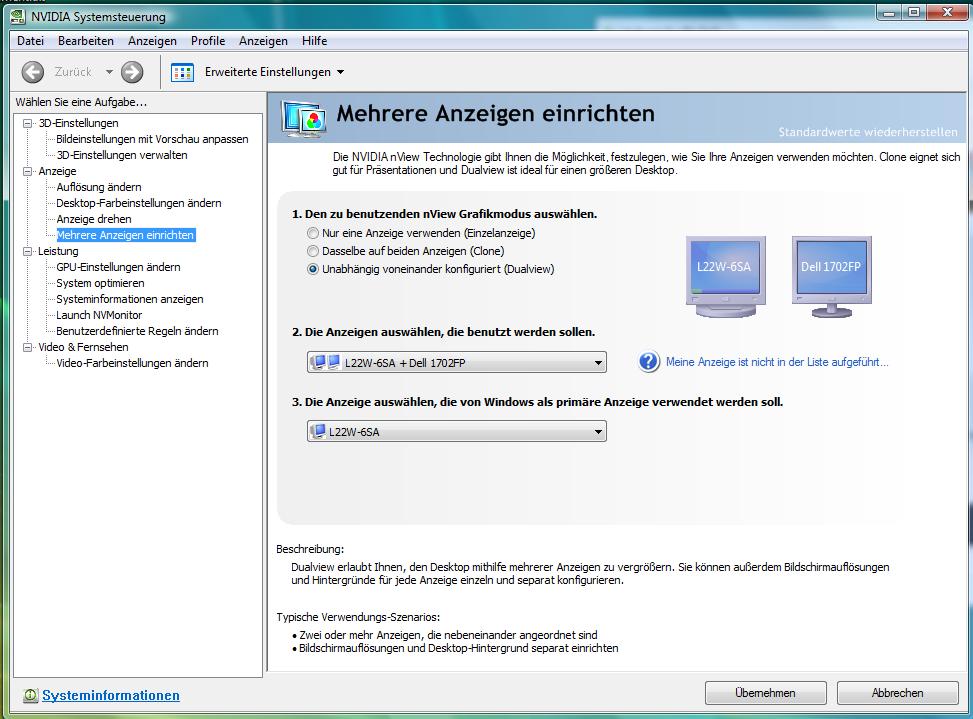Open the primary display dropdown L22W-6SA

(457, 431)
